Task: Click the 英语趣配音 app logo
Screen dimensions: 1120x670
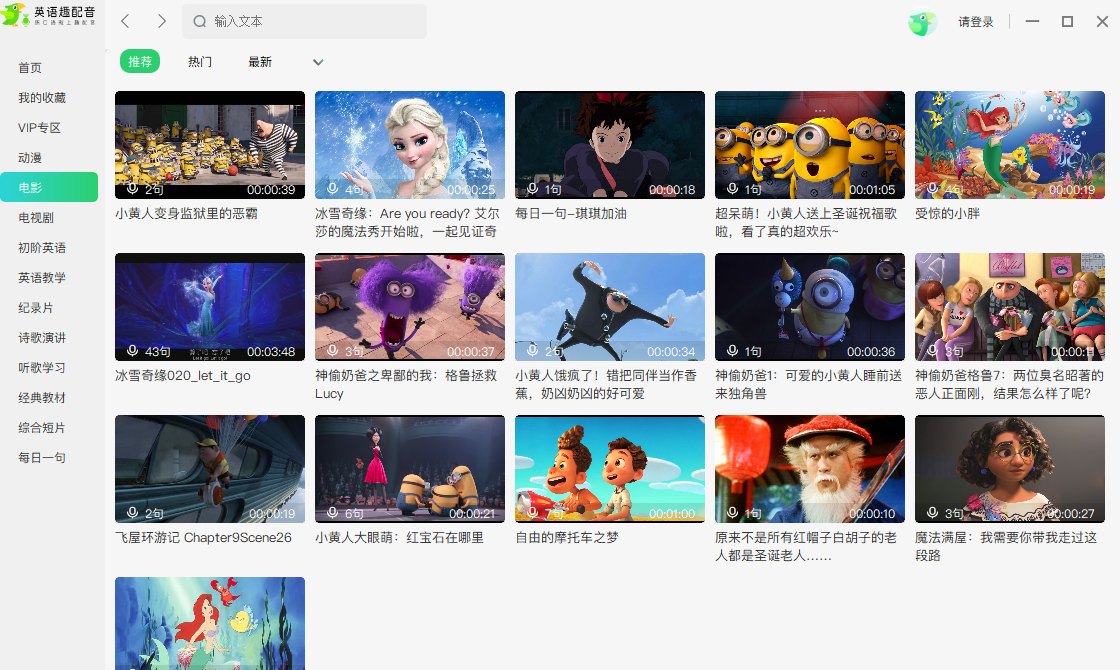Action: [x=50, y=15]
